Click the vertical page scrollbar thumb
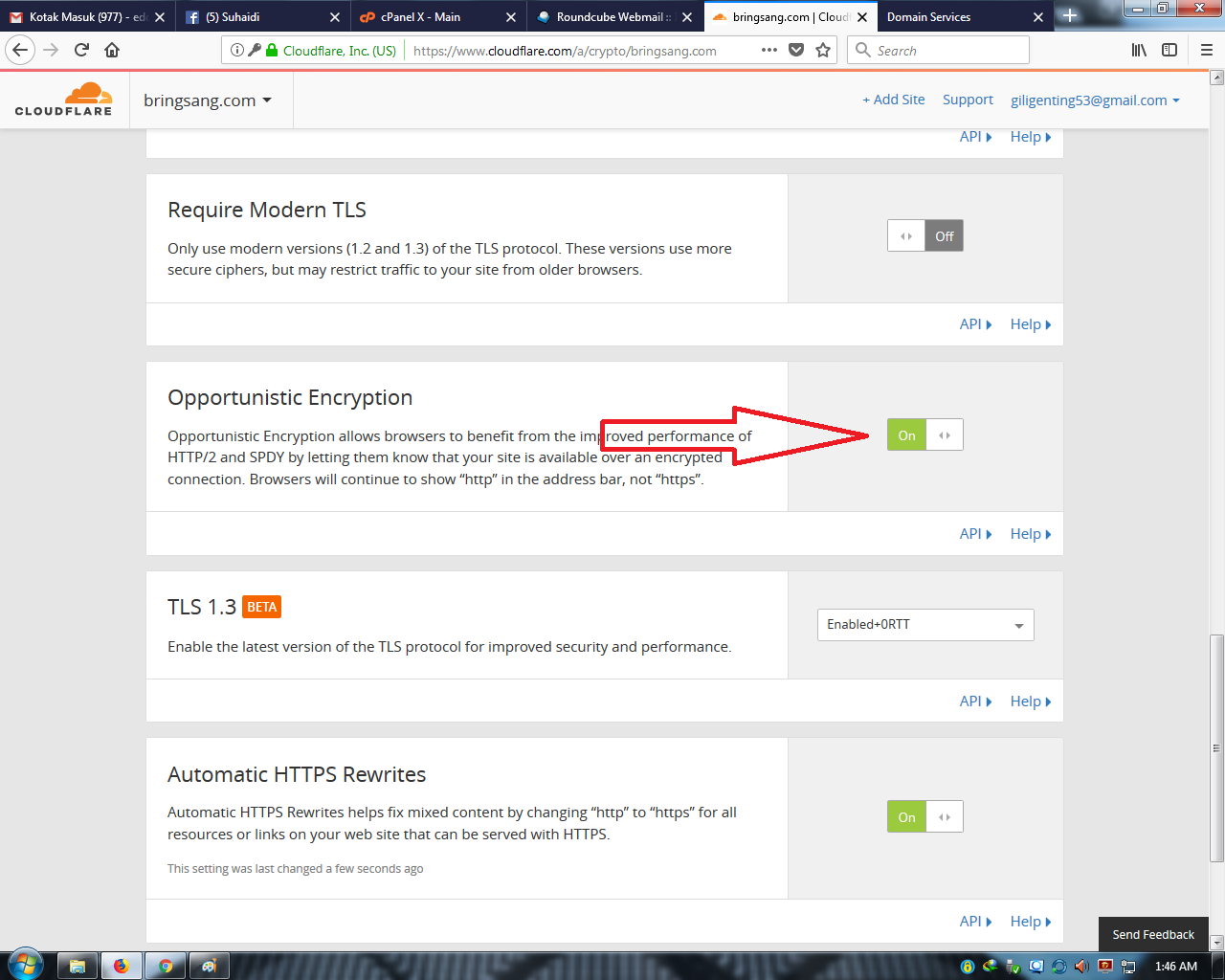This screenshot has width=1225, height=980. tap(1217, 746)
